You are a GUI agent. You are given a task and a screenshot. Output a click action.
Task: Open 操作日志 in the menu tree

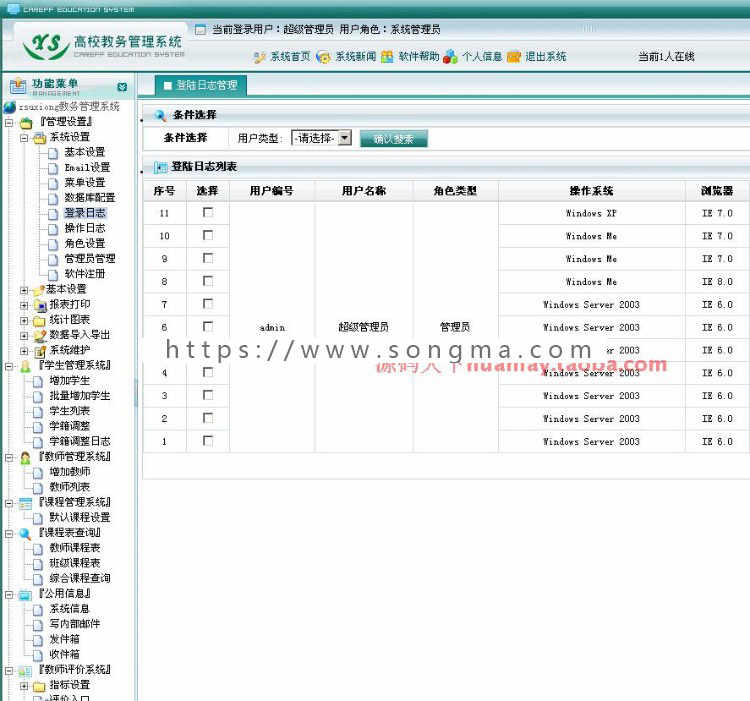(x=85, y=229)
